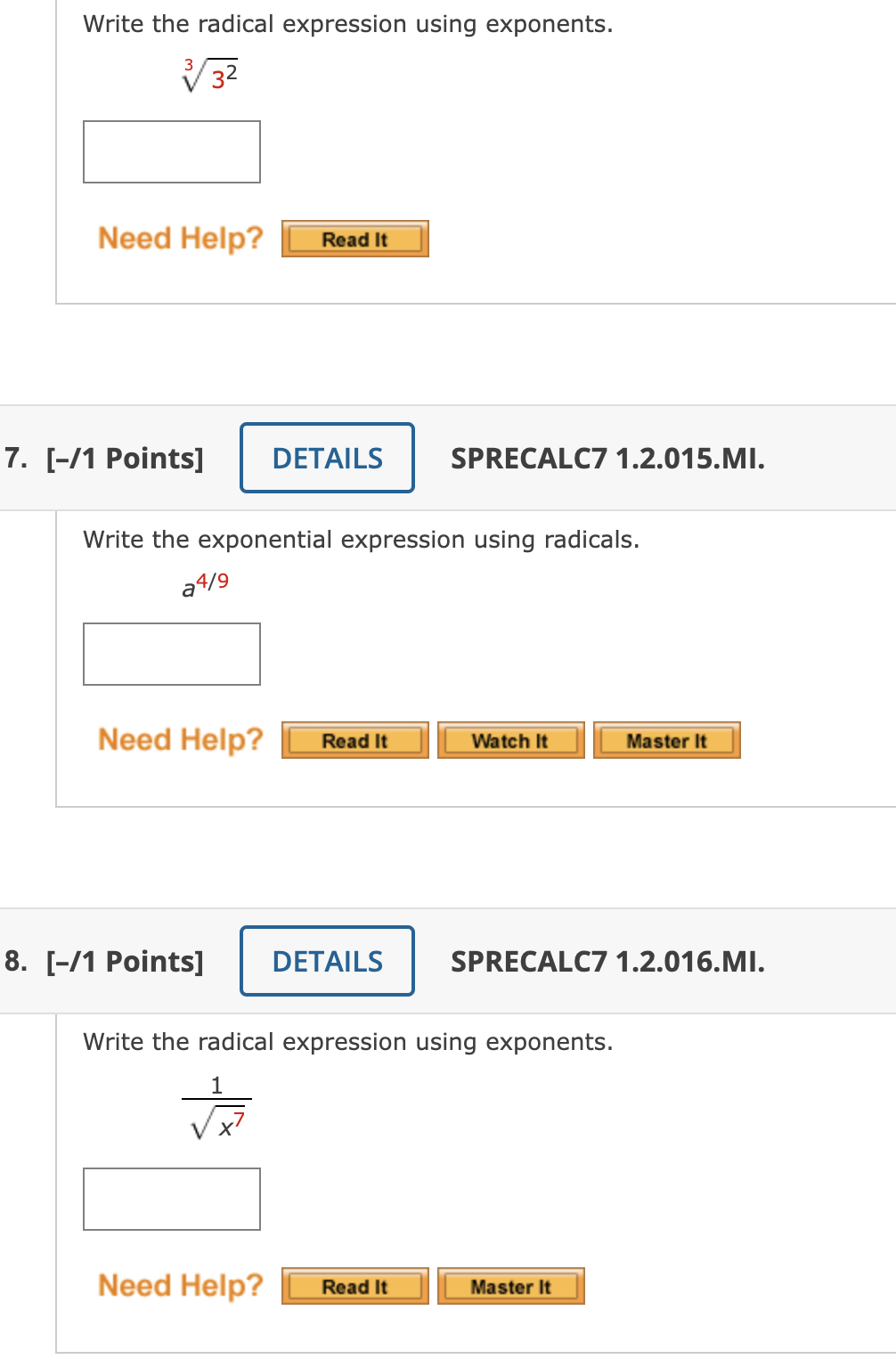Open DETAILS for question 7

(x=326, y=458)
